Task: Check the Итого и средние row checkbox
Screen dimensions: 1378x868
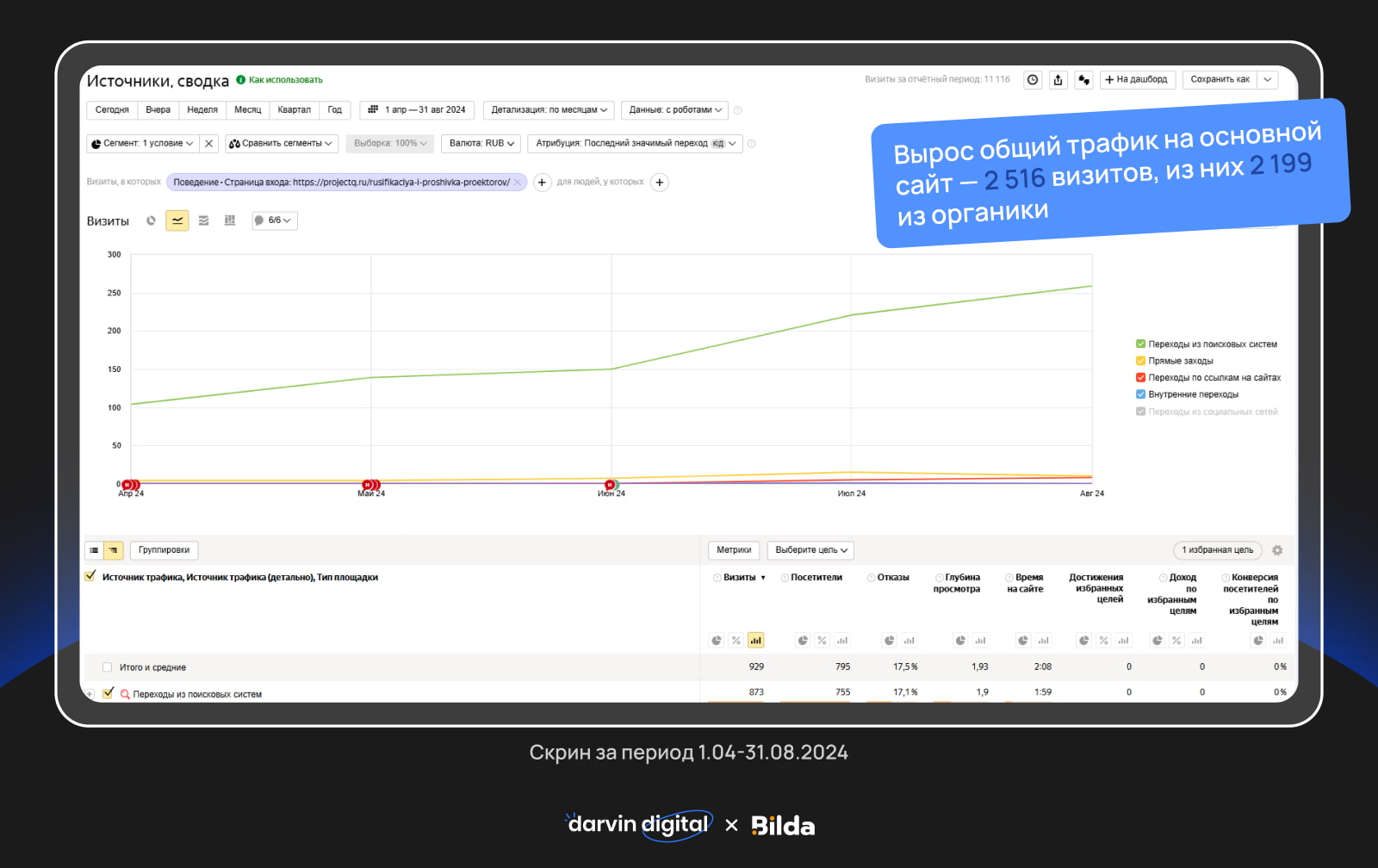Action: click(108, 667)
